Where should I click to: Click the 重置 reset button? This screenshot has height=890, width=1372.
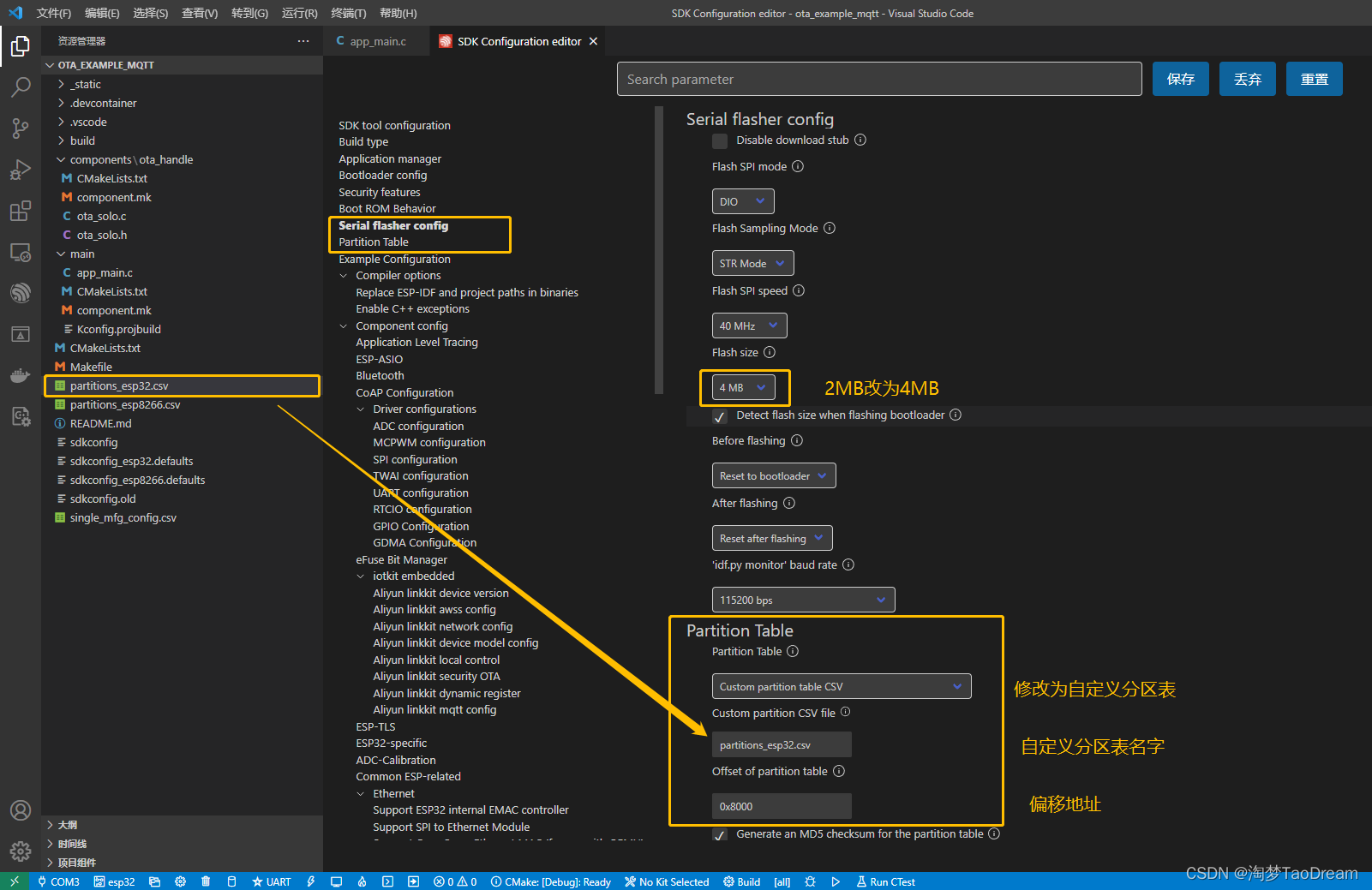[x=1315, y=79]
